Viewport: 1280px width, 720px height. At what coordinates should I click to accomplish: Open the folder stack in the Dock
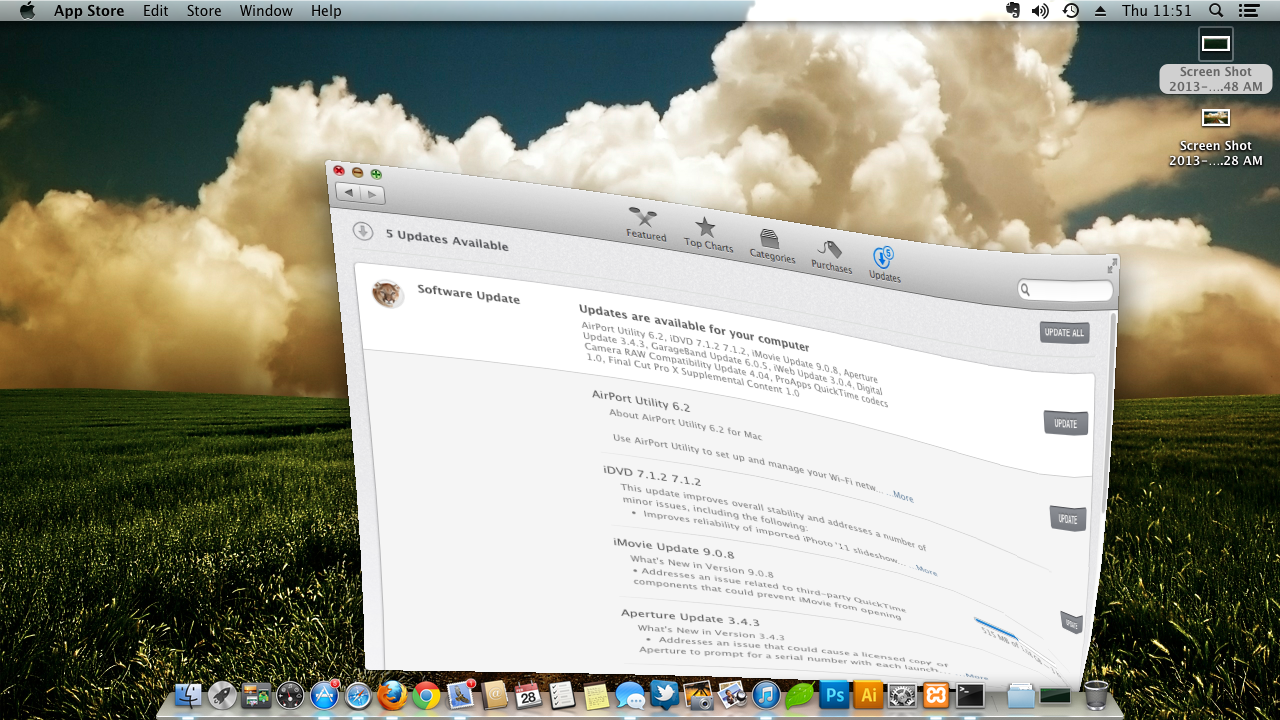coord(1021,695)
